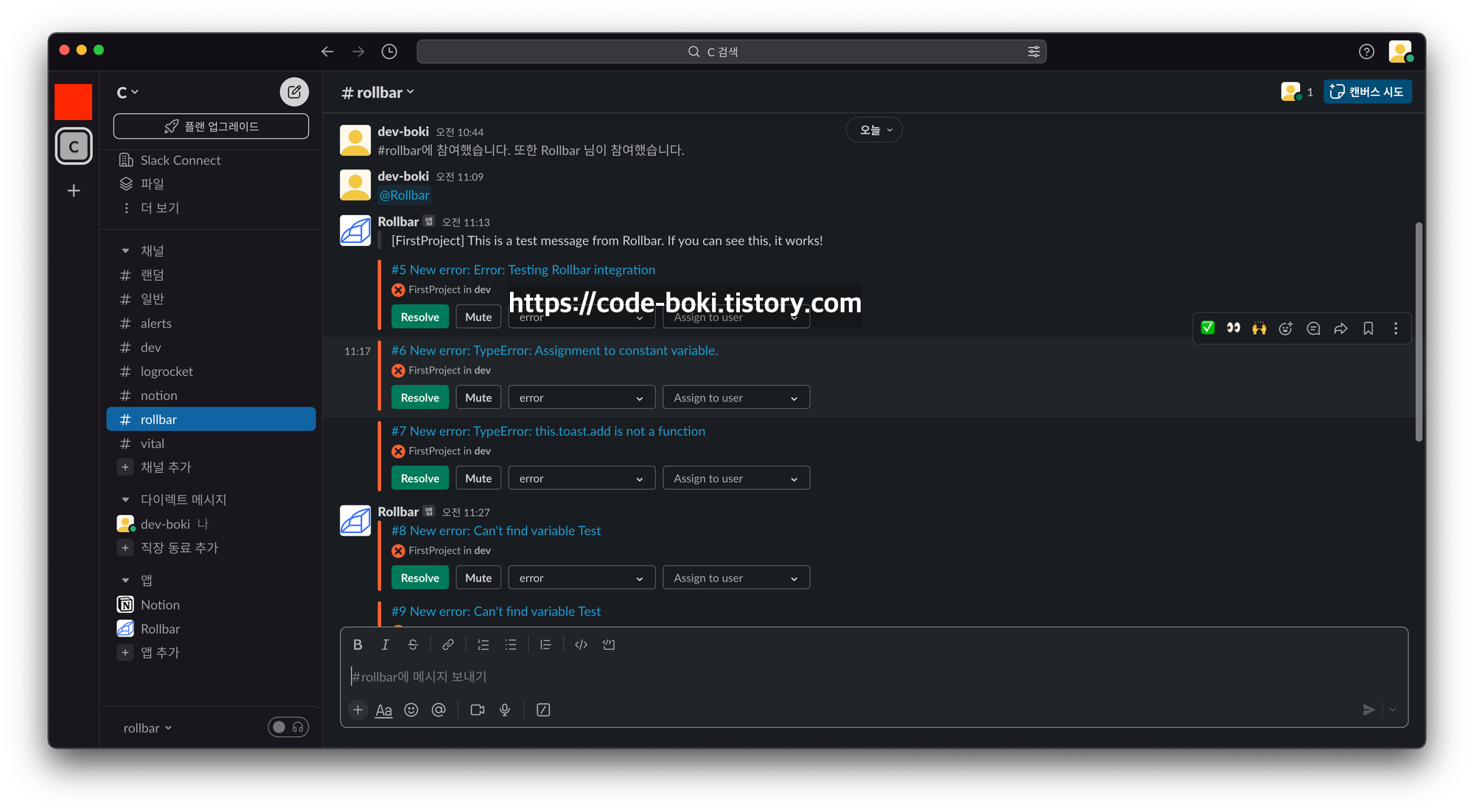Open the 오늘 date dropdown
Image resolution: width=1474 pixels, height=812 pixels.
[x=874, y=130]
